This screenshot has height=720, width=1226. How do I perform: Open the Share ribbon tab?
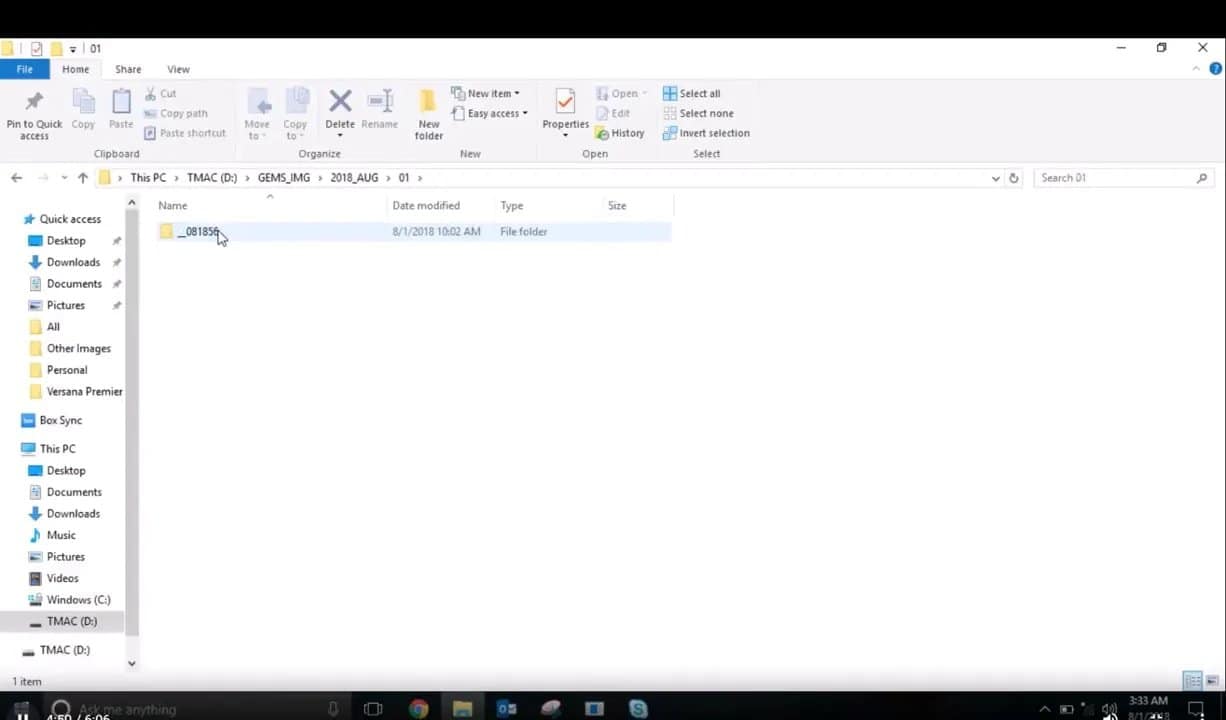128,69
